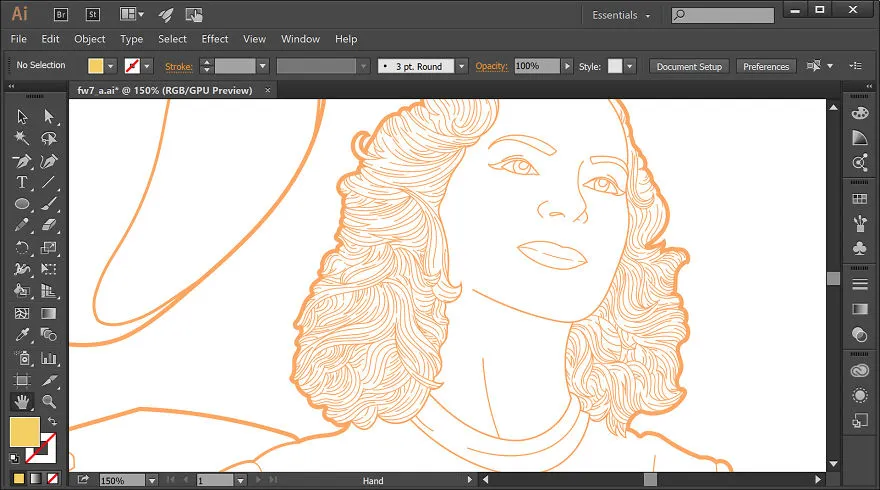
Task: Open the Effect menu
Action: pyautogui.click(x=215, y=39)
